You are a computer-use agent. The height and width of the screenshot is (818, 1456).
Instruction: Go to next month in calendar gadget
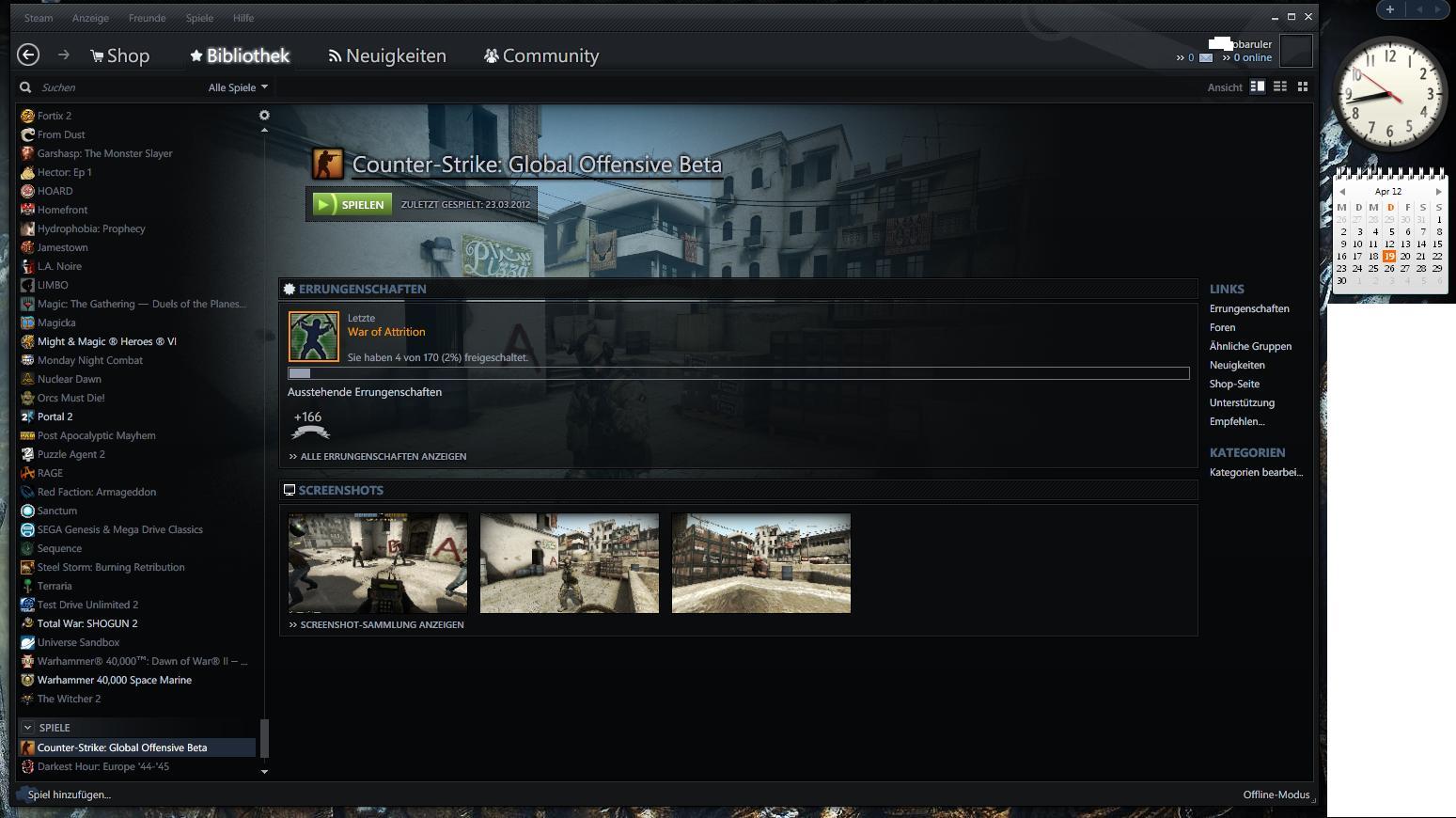tap(1438, 192)
